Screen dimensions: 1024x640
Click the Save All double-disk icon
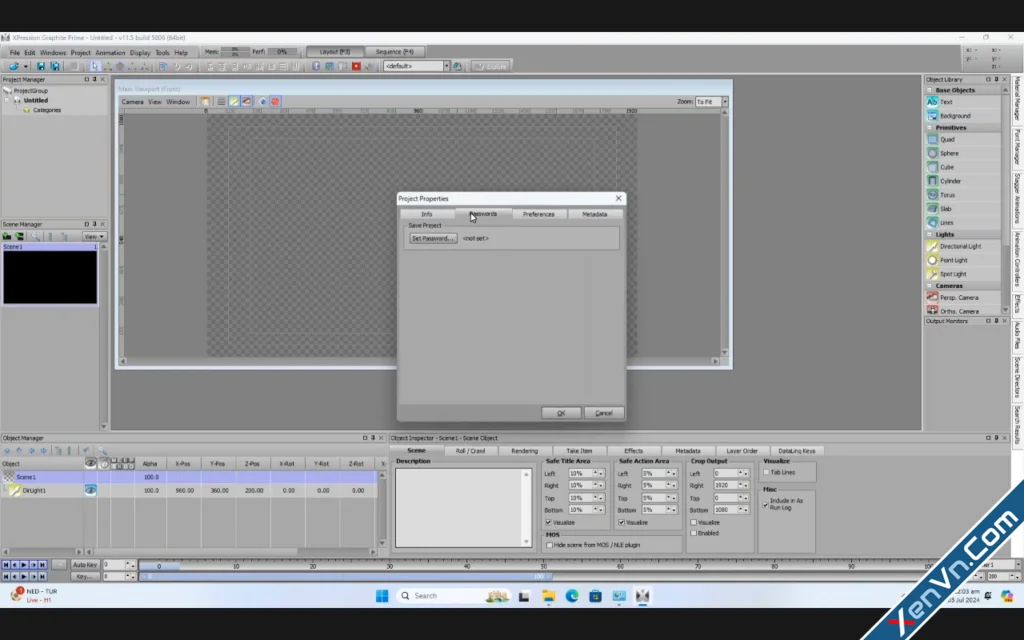pos(55,66)
